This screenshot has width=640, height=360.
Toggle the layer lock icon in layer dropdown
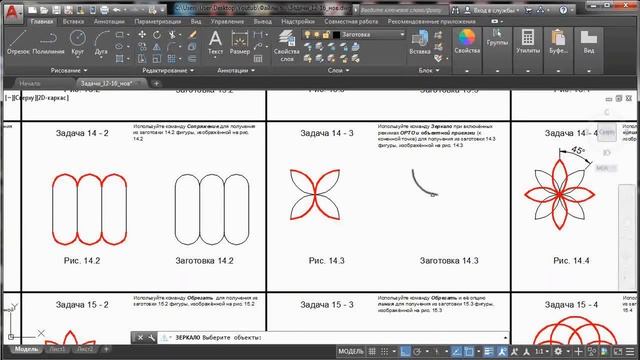click(x=326, y=35)
